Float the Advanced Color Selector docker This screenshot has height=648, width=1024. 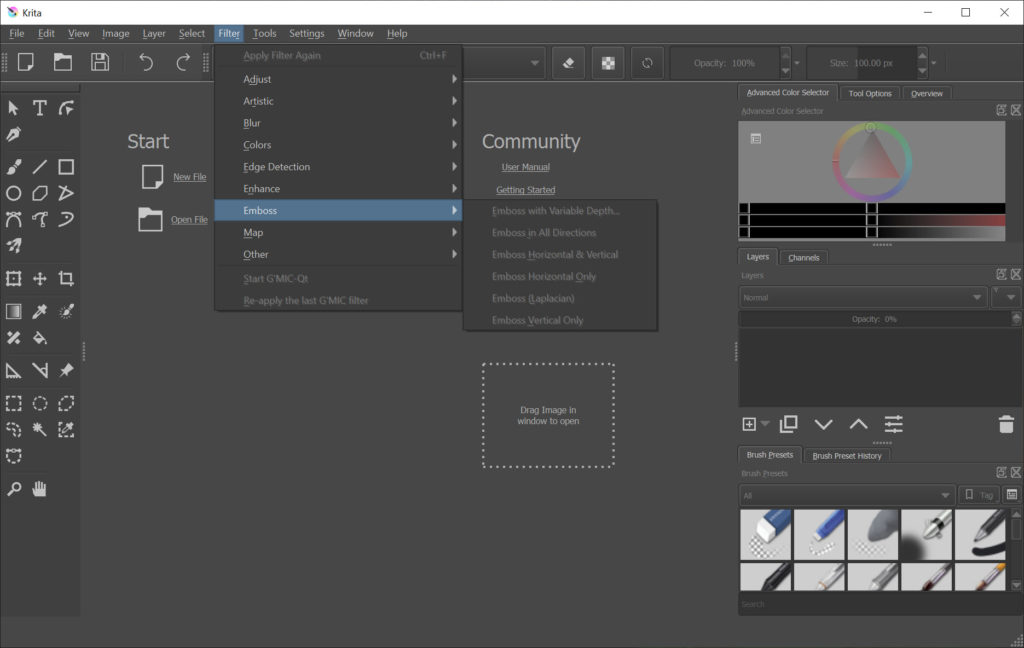[1001, 110]
